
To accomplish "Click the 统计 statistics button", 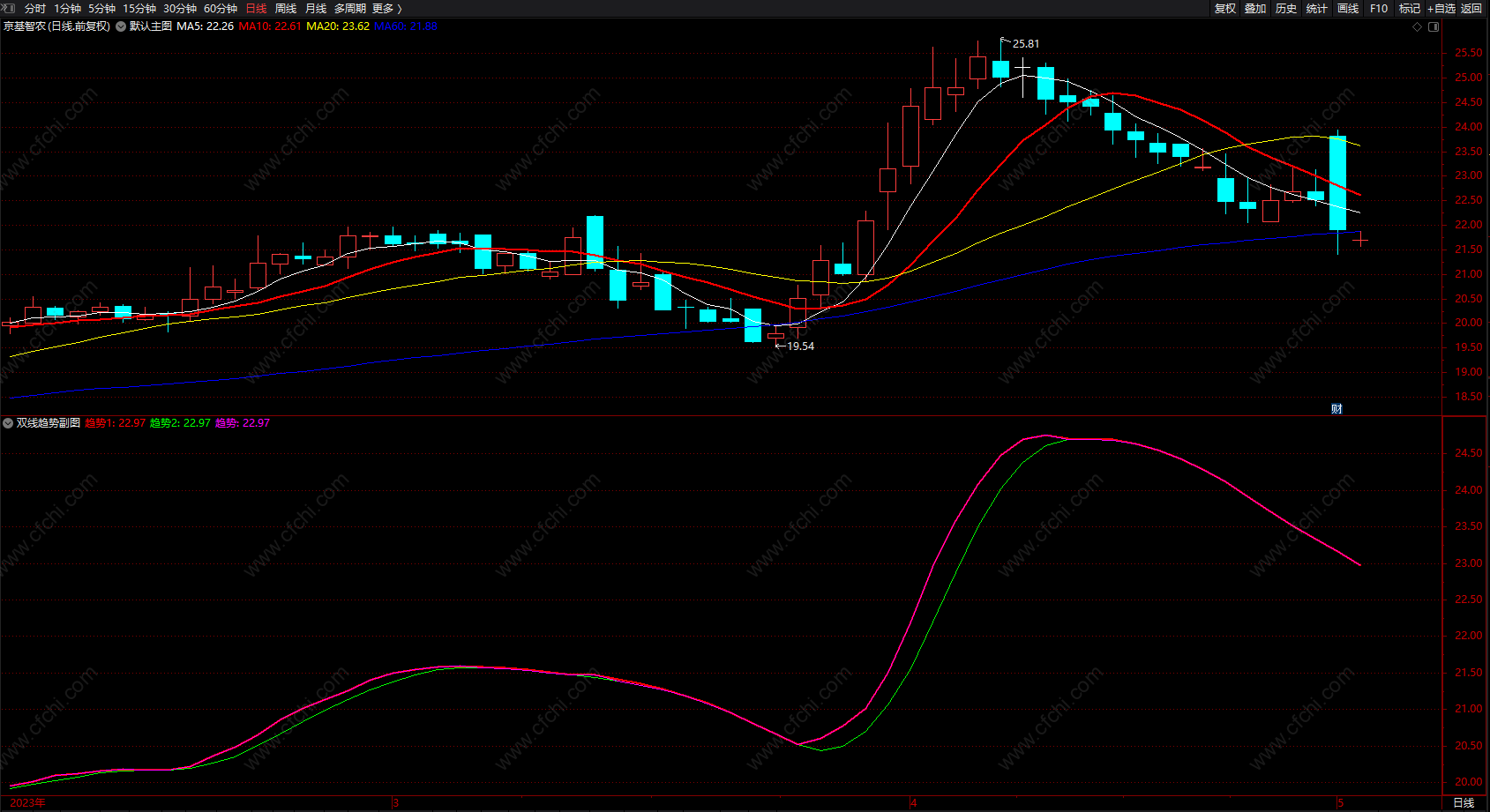I will [1317, 9].
